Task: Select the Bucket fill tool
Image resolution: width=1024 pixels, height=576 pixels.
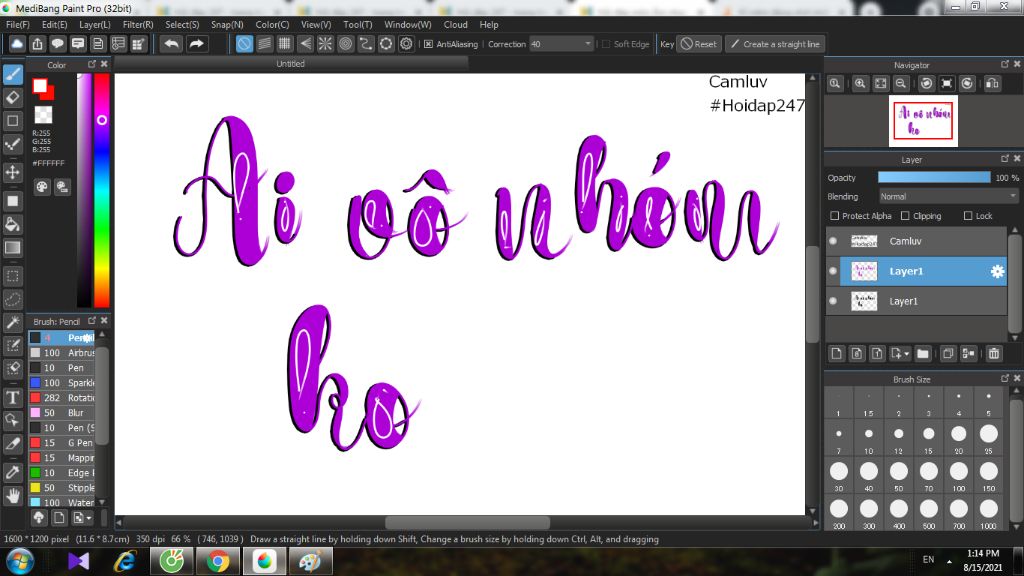Action: 12,225
